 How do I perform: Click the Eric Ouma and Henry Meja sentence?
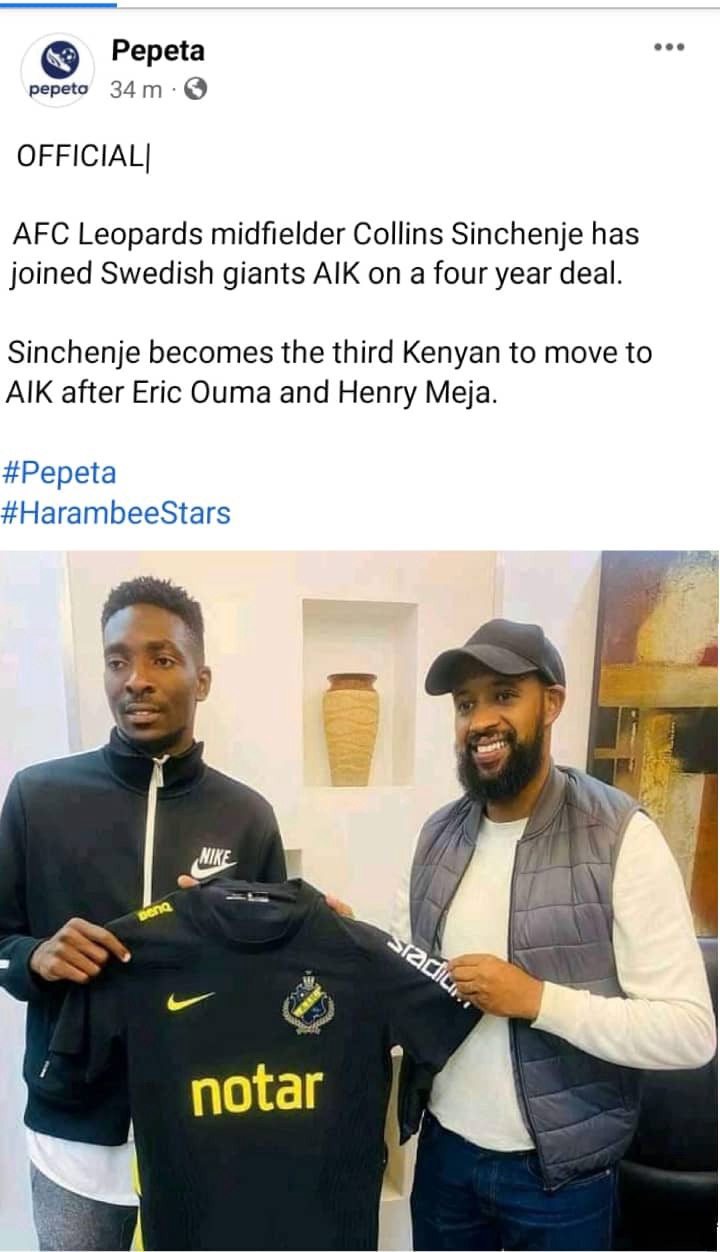(x=329, y=372)
